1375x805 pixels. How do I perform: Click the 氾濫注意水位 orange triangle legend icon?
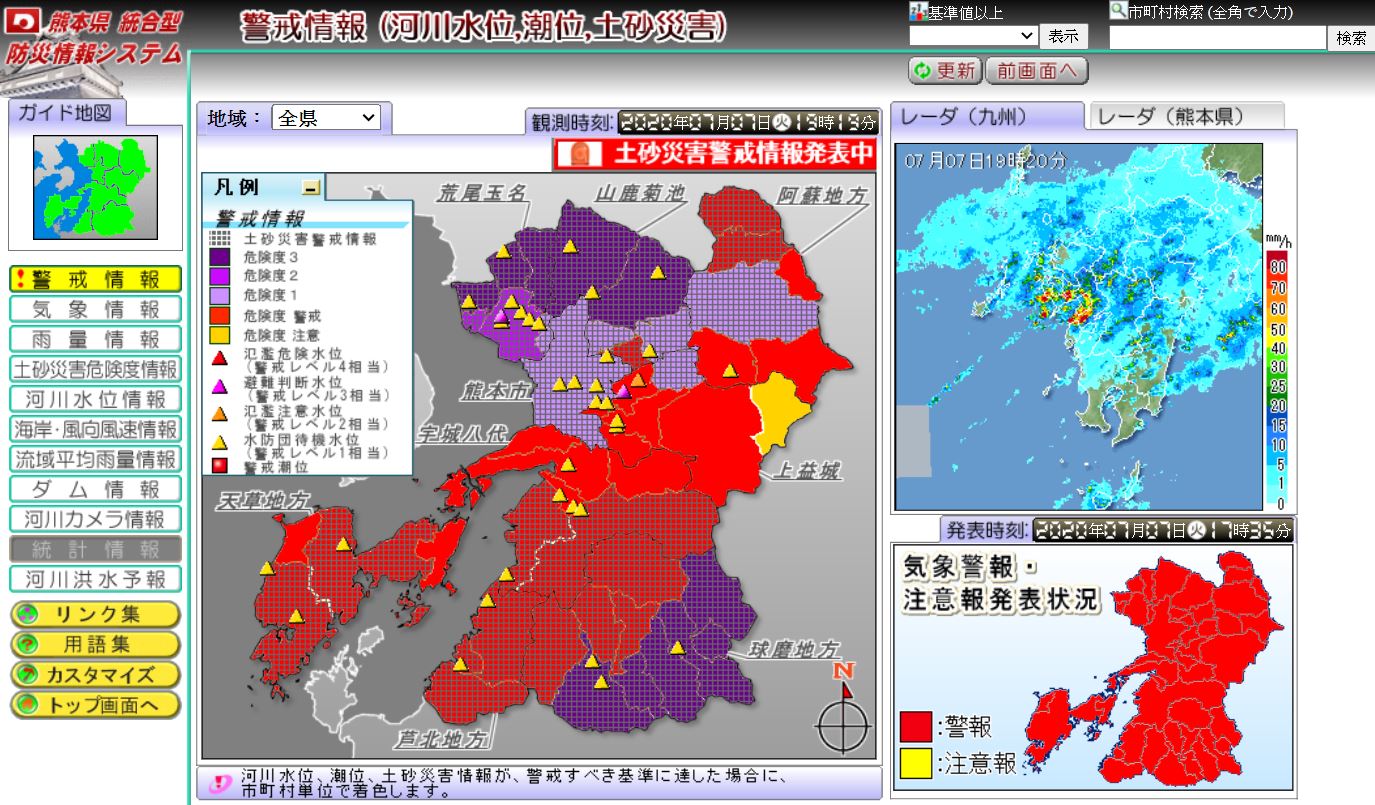pyautogui.click(x=220, y=415)
